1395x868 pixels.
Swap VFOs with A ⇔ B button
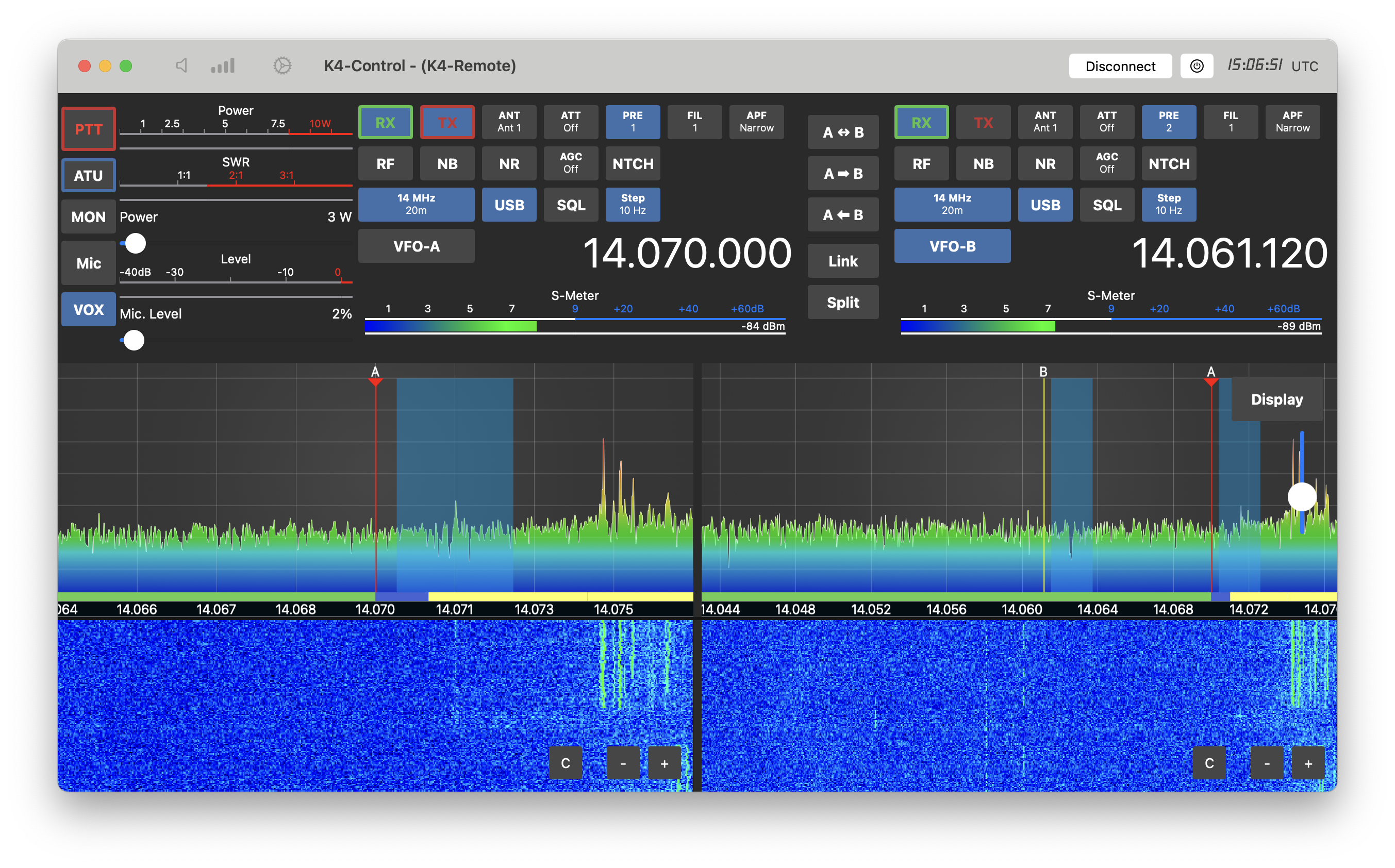843,132
